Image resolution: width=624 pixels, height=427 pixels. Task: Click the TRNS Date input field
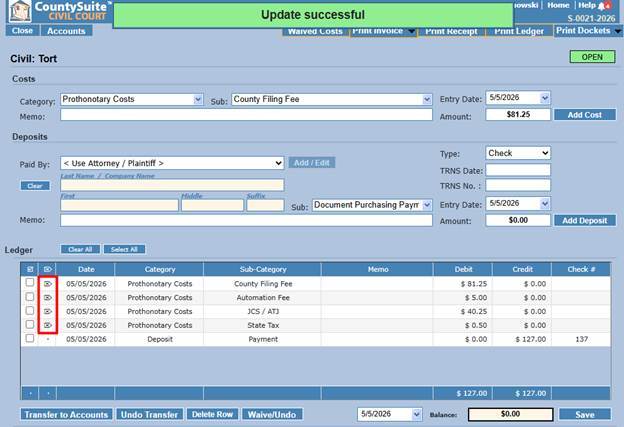click(518, 170)
